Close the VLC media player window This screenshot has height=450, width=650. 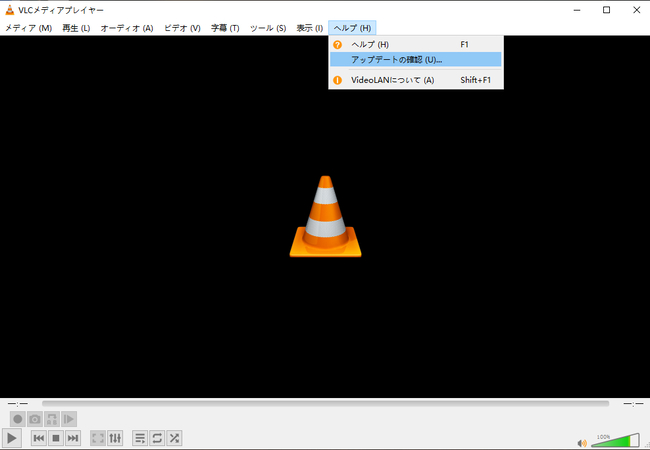636,10
